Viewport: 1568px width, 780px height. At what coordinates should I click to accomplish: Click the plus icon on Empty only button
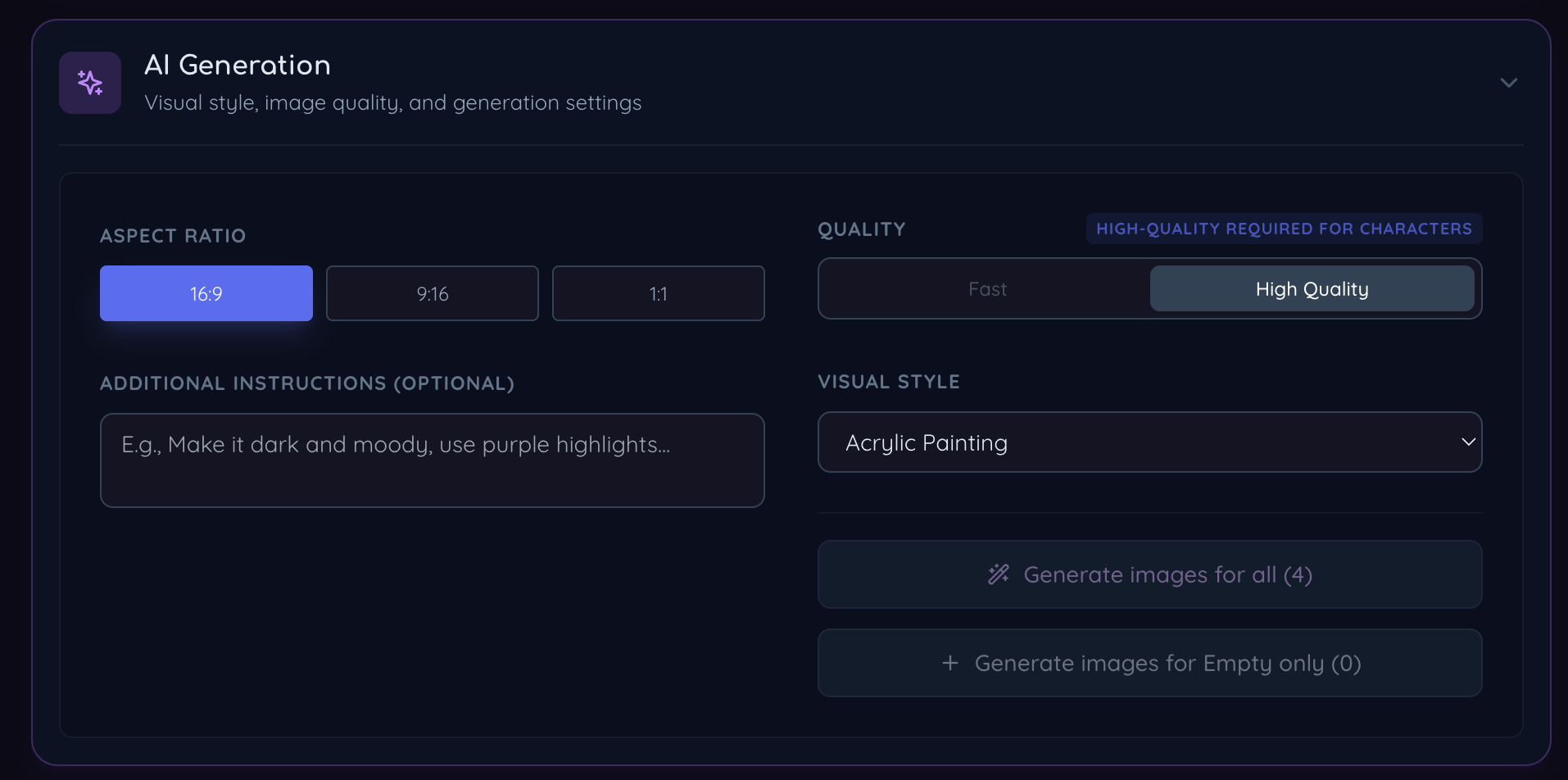(950, 663)
